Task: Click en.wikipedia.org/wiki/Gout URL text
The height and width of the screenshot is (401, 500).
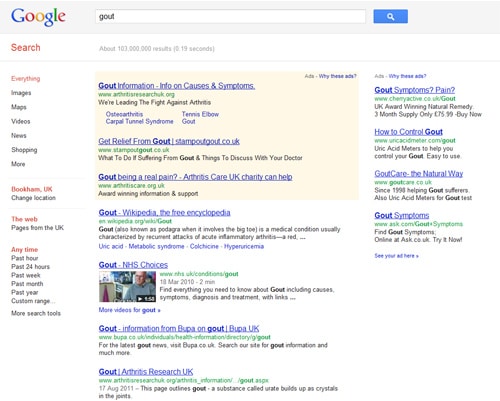Action: click(135, 221)
